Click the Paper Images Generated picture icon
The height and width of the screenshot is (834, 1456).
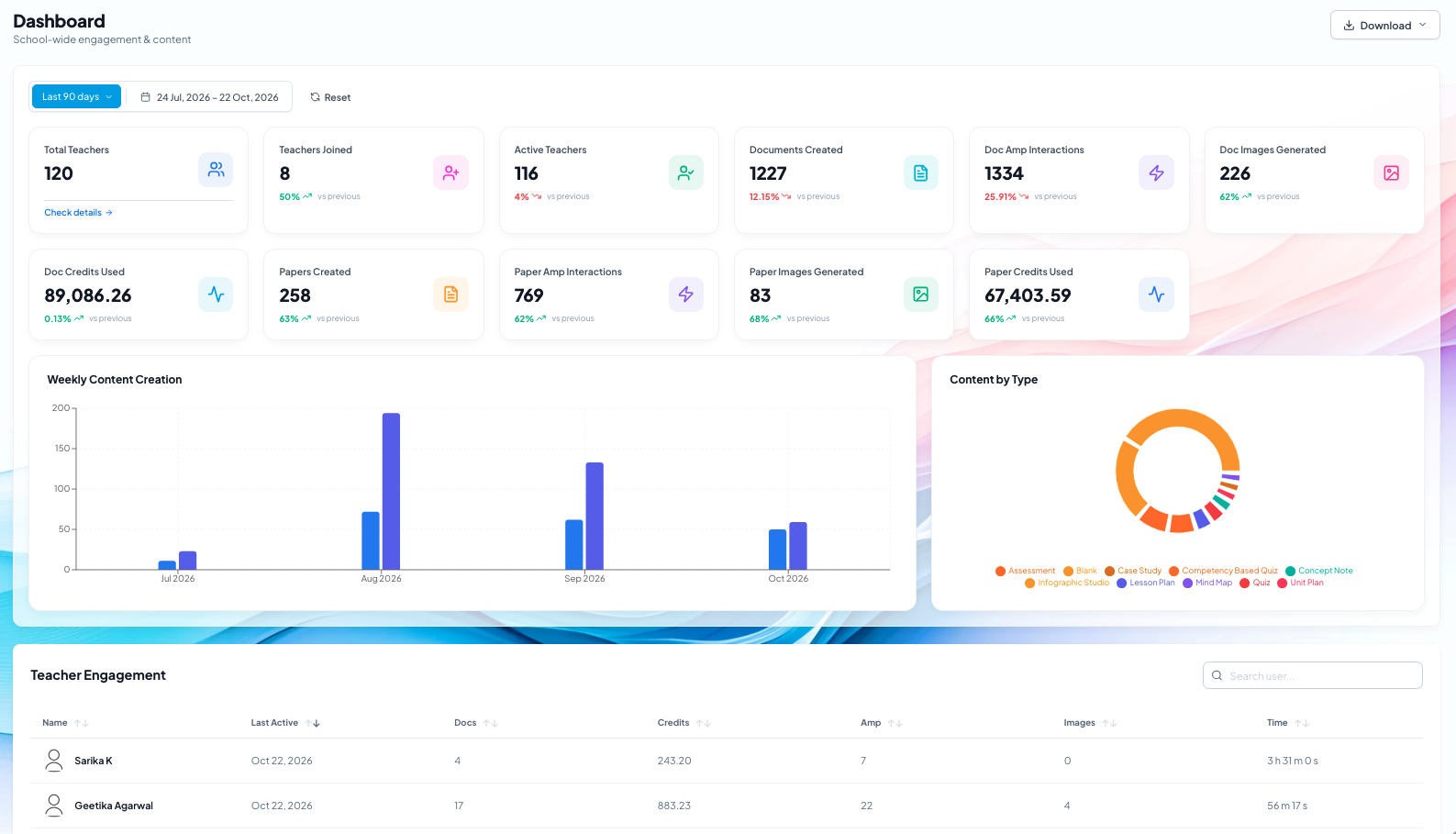click(921, 295)
